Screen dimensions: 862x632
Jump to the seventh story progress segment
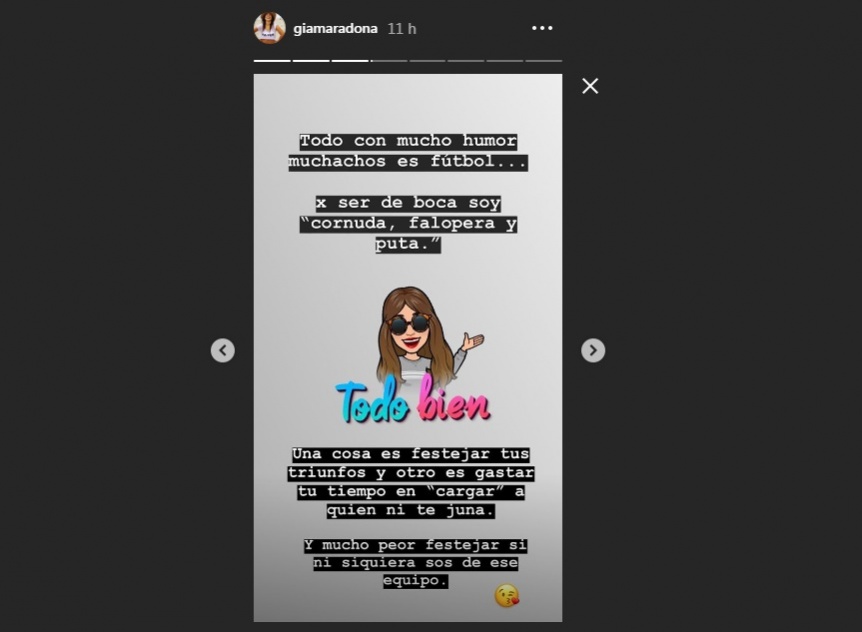(x=505, y=60)
